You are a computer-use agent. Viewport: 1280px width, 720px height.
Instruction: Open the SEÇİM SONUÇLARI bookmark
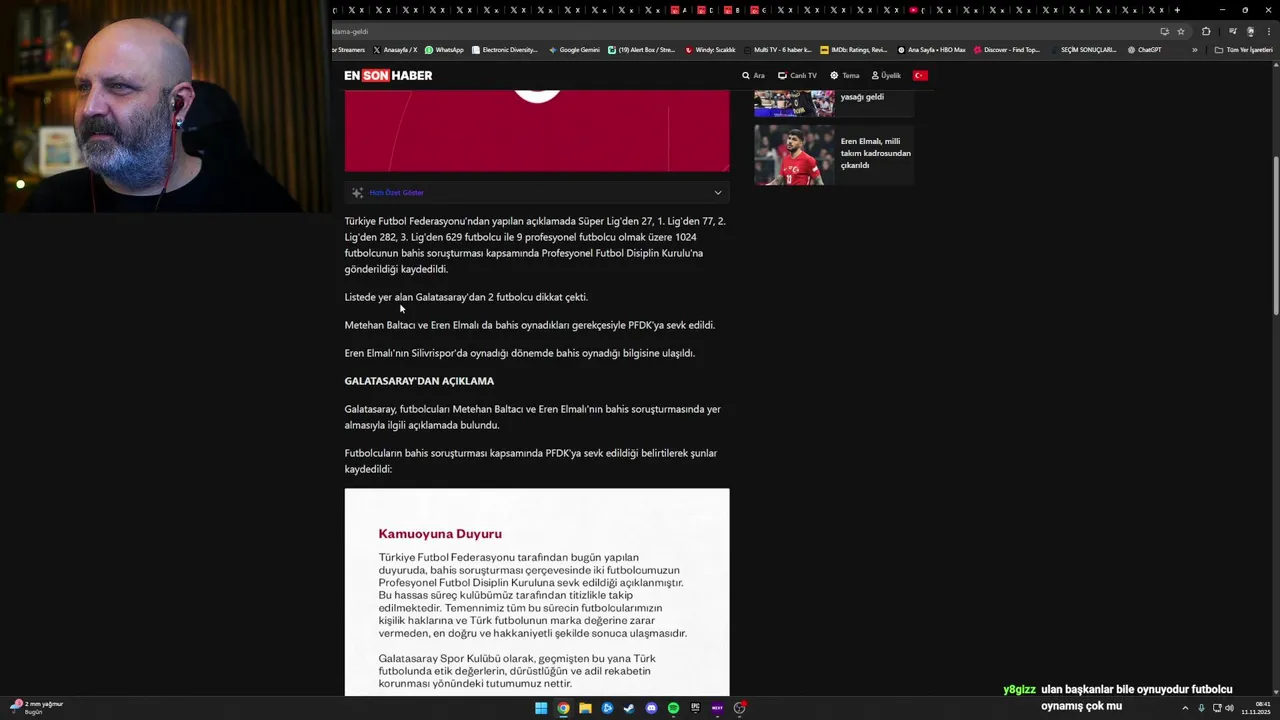tap(1084, 50)
